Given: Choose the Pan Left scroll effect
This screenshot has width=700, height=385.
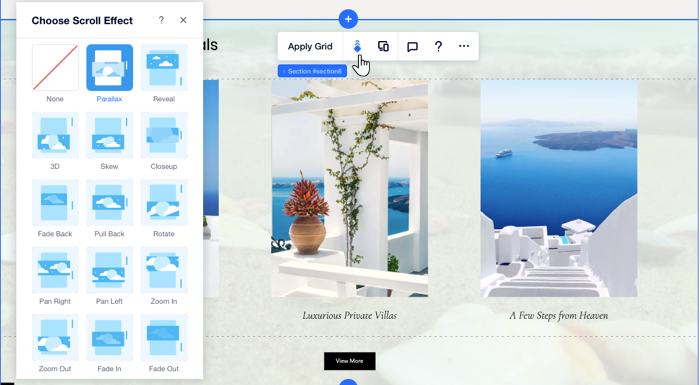Looking at the screenshot, I should pyautogui.click(x=109, y=270).
